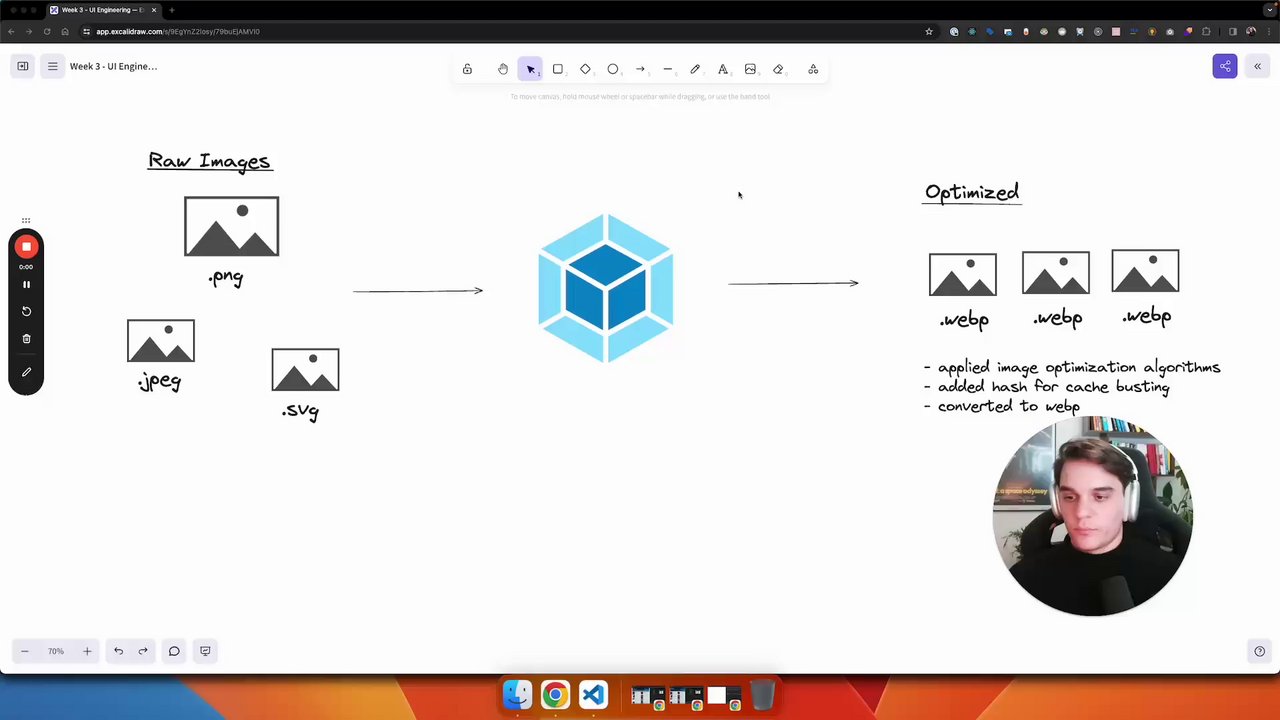Open Google Chrome from the Dock
1280x720 pixels.
(555, 694)
